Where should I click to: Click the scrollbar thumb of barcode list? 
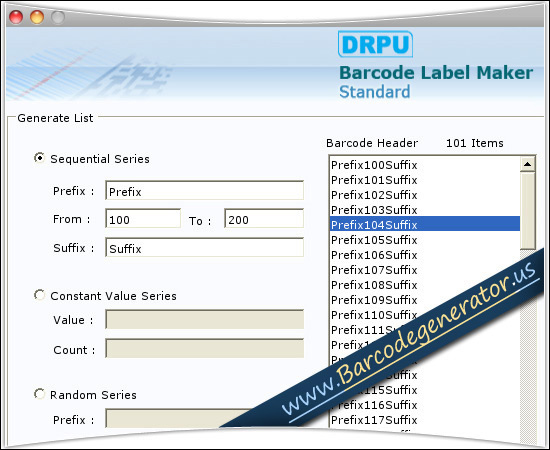click(x=527, y=210)
